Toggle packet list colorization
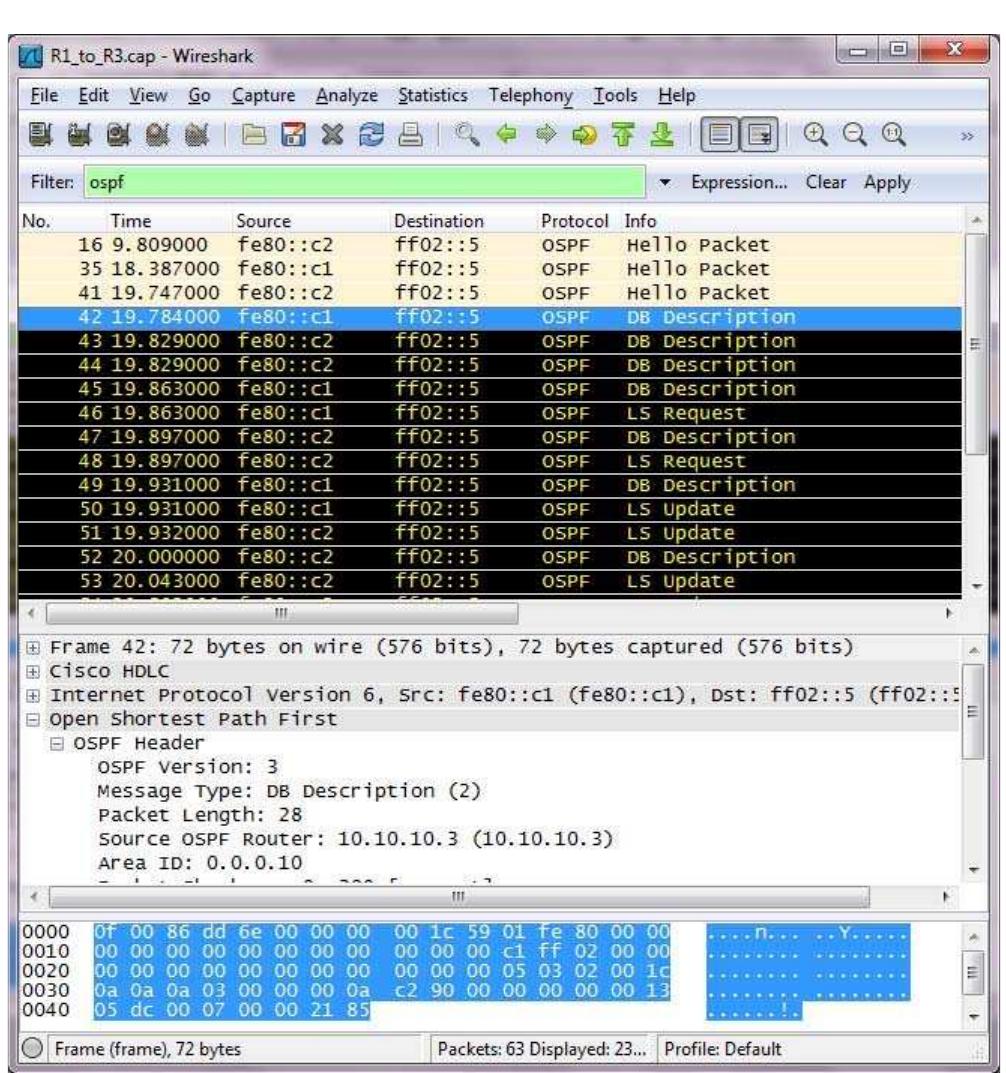This screenshot has height=1073, width=1006. (720, 135)
